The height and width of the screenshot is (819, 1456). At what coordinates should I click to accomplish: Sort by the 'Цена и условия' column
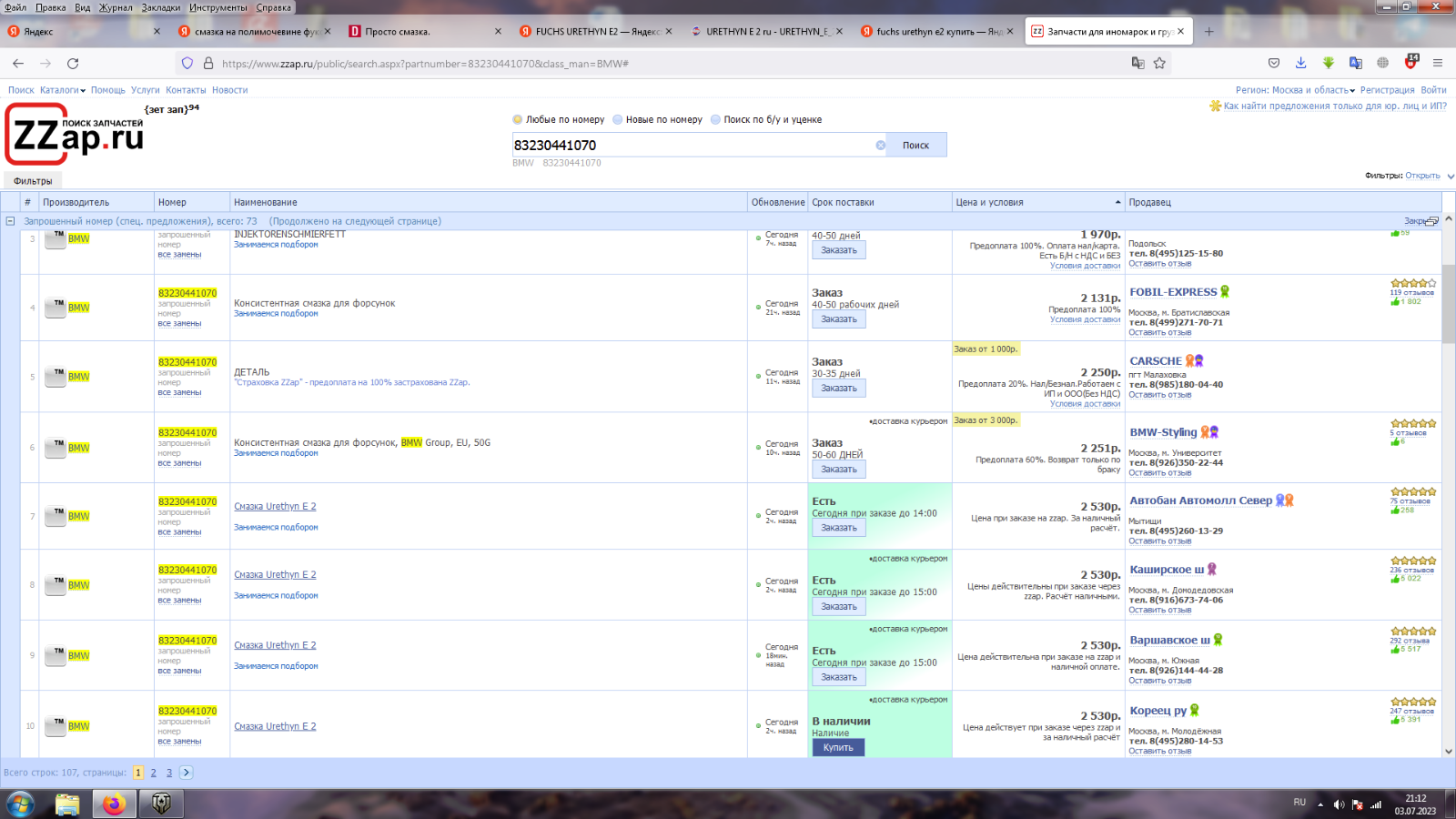click(x=1038, y=202)
